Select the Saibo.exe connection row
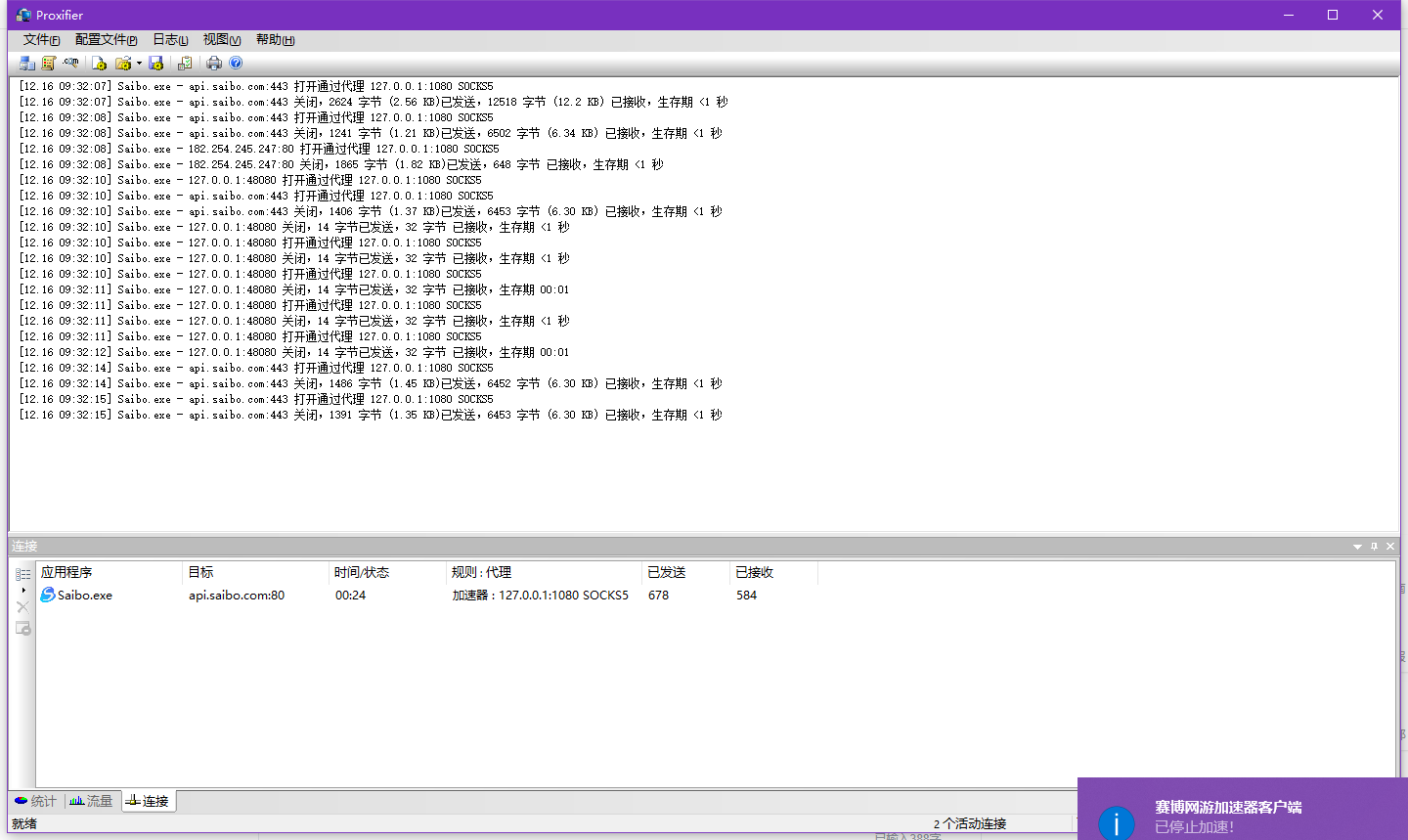1408x840 pixels. [x=428, y=595]
